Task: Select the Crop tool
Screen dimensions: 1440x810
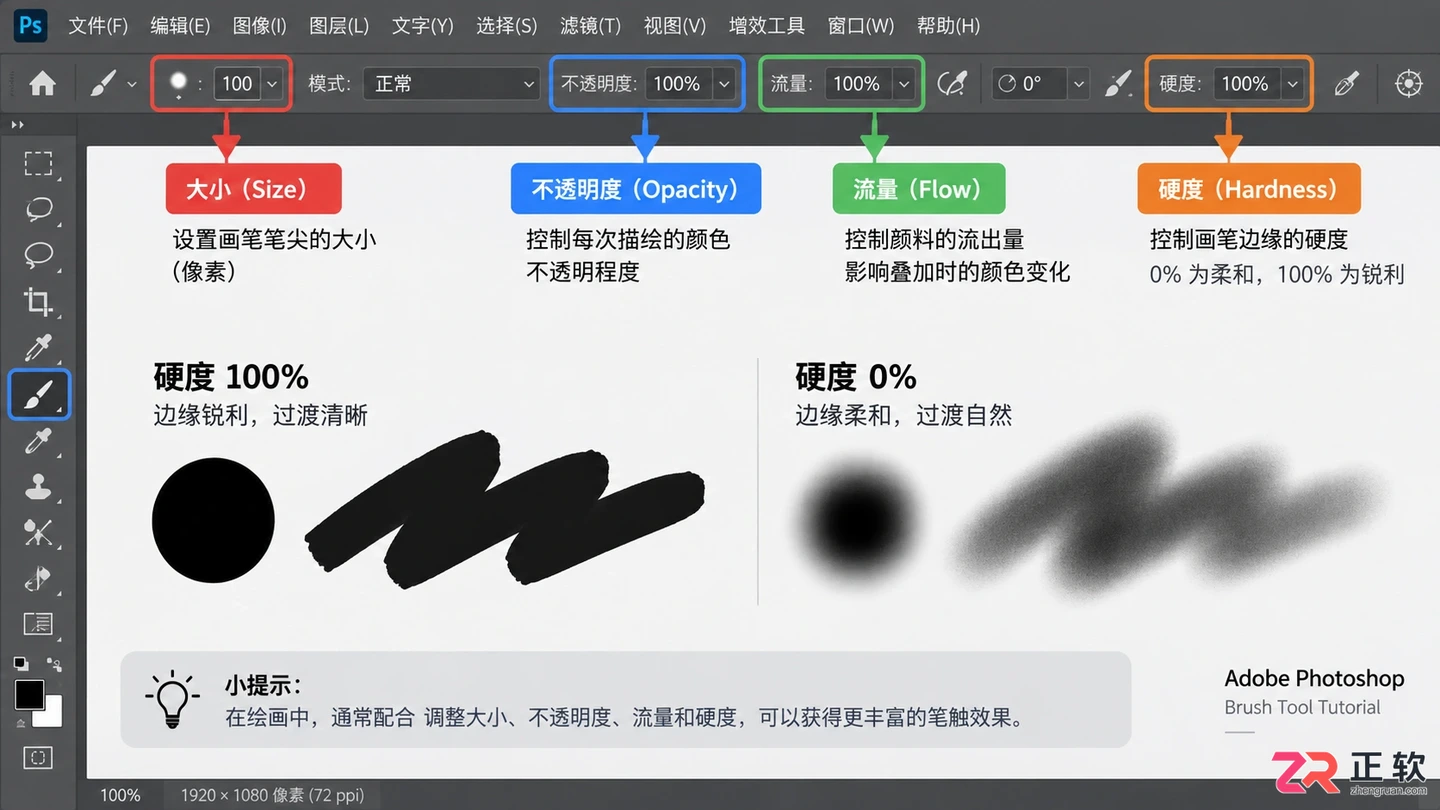Action: 38,301
